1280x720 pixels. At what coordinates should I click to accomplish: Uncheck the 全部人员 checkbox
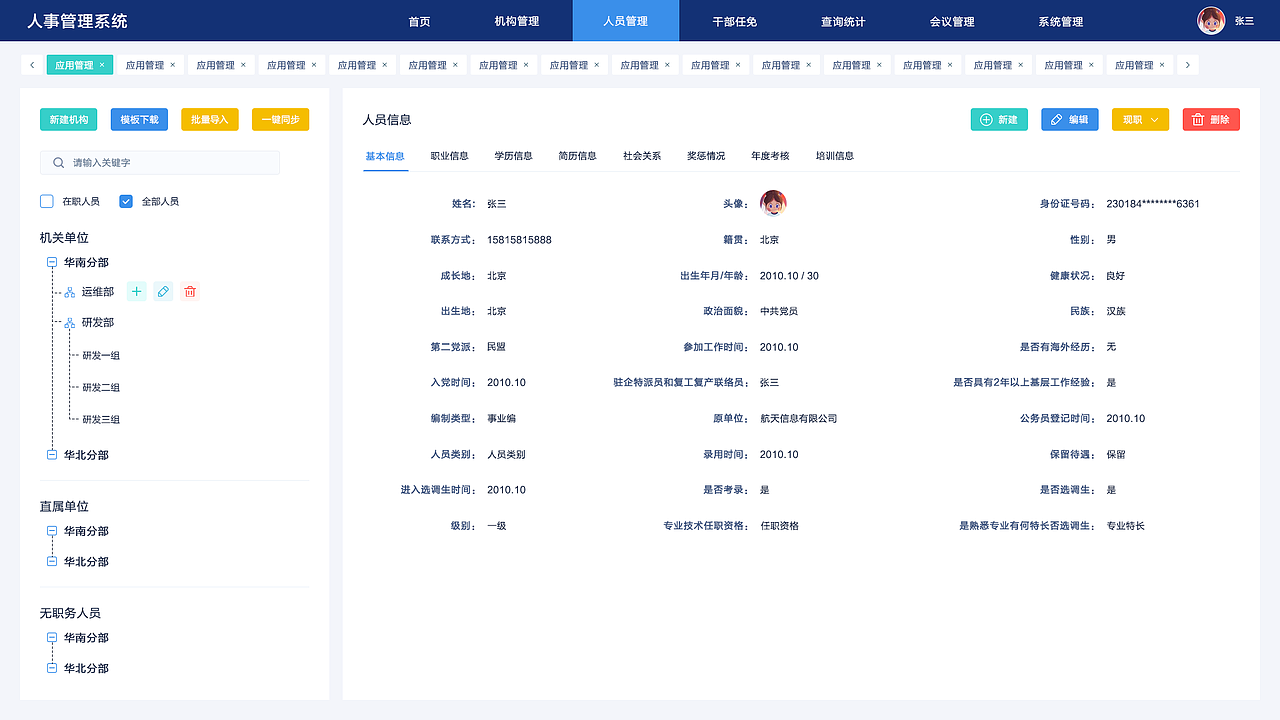point(124,200)
